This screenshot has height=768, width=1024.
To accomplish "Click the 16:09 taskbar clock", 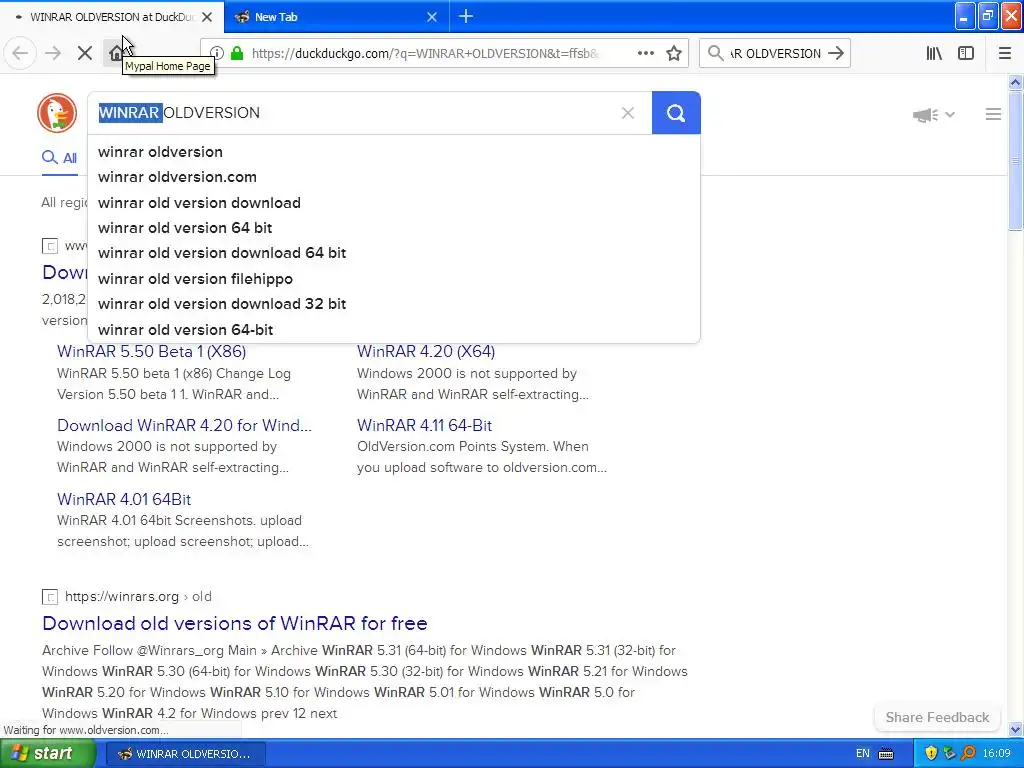I will (x=997, y=754).
